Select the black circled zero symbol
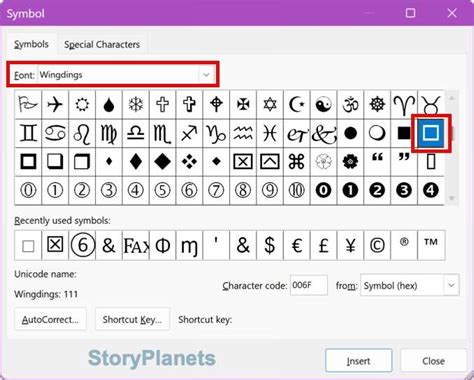 coord(324,190)
